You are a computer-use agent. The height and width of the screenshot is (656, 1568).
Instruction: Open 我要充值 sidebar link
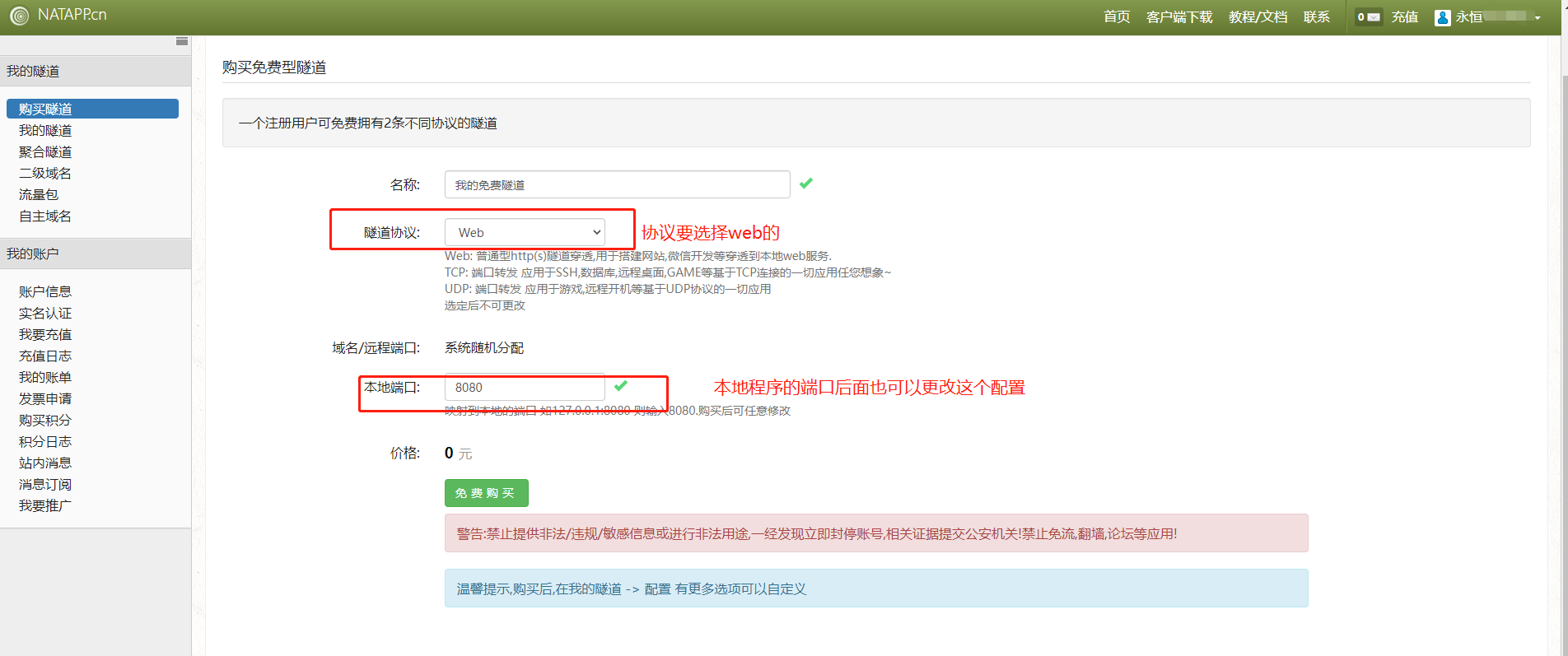pyautogui.click(x=45, y=334)
